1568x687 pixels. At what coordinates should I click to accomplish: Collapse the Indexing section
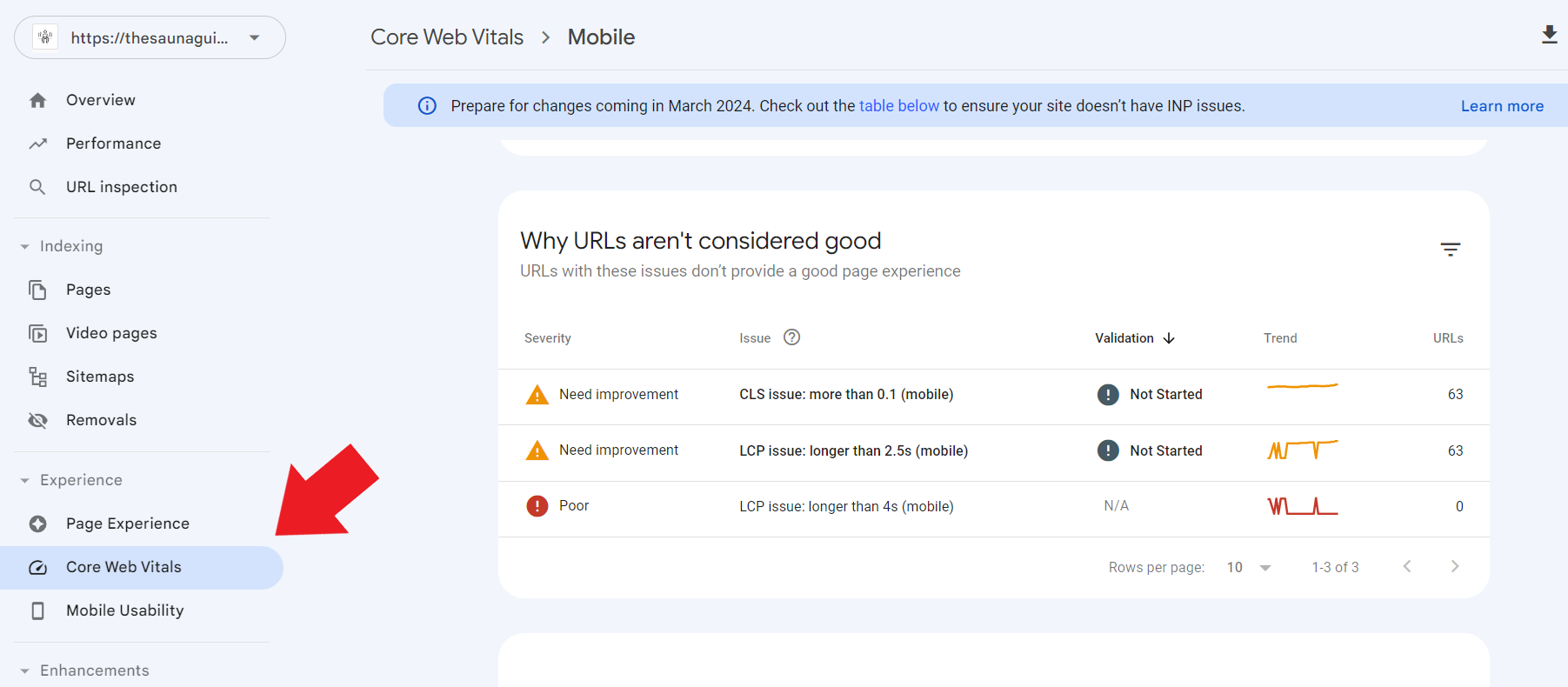(x=25, y=247)
